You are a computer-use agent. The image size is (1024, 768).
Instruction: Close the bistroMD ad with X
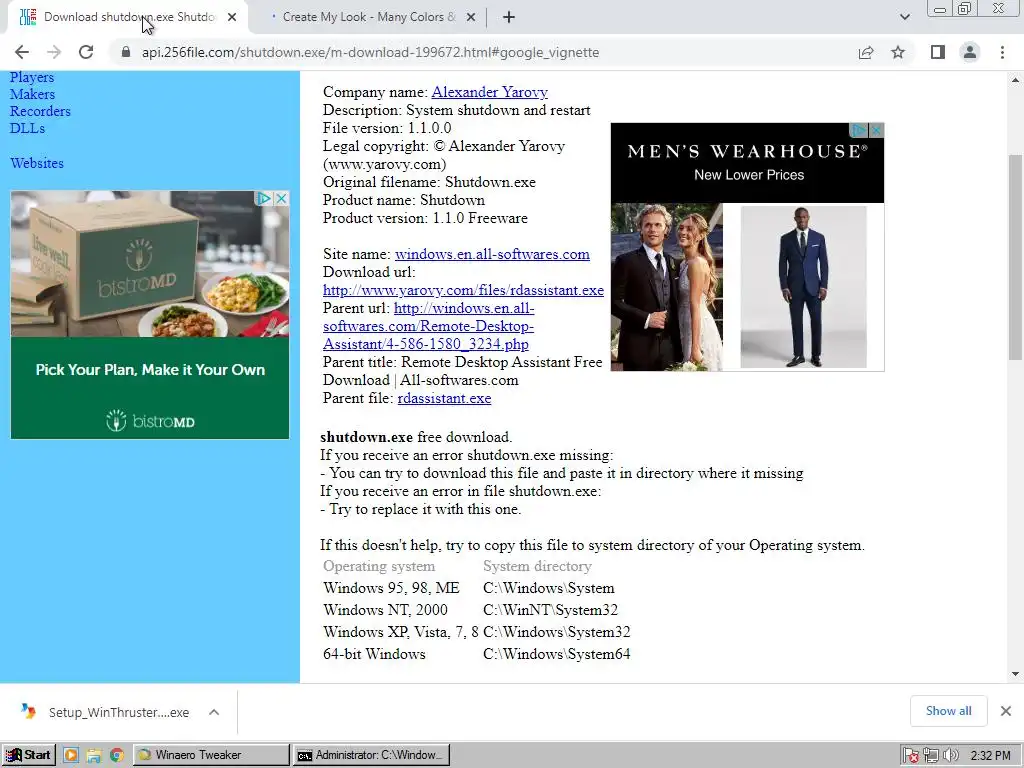281,198
